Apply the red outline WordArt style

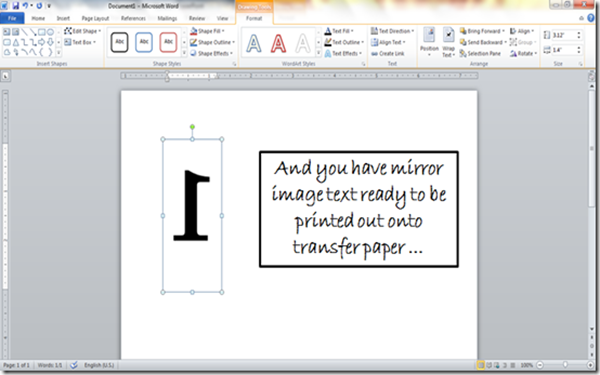(x=278, y=43)
